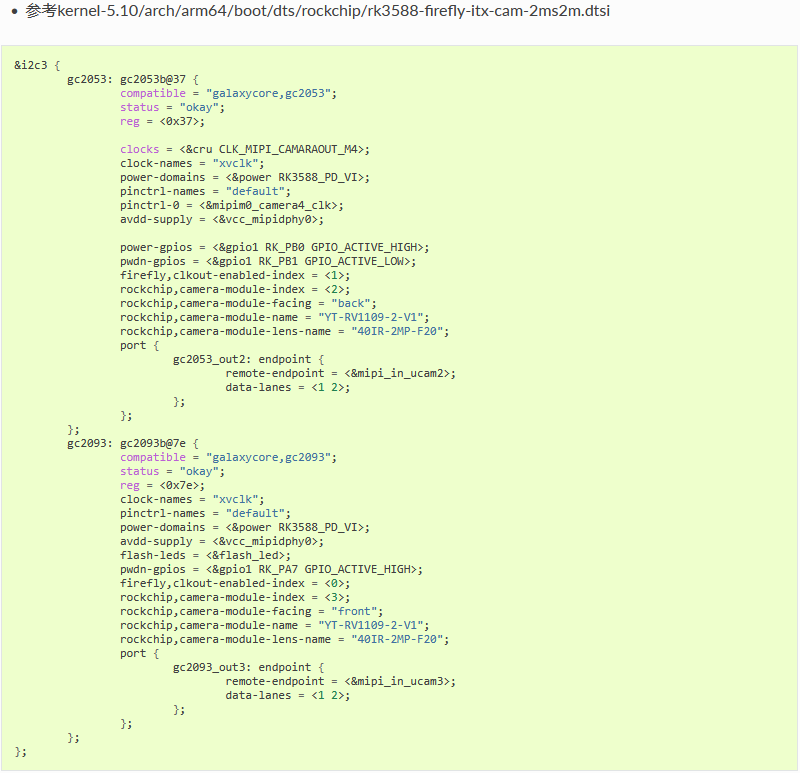Image resolution: width=800 pixels, height=773 pixels.
Task: Click compatible = "galaxycore,gc2053" line
Action: tap(228, 93)
